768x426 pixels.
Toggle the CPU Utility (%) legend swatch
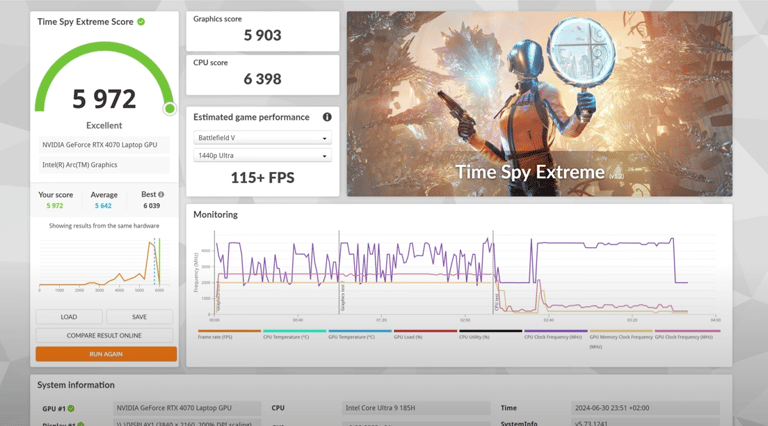pos(490,331)
